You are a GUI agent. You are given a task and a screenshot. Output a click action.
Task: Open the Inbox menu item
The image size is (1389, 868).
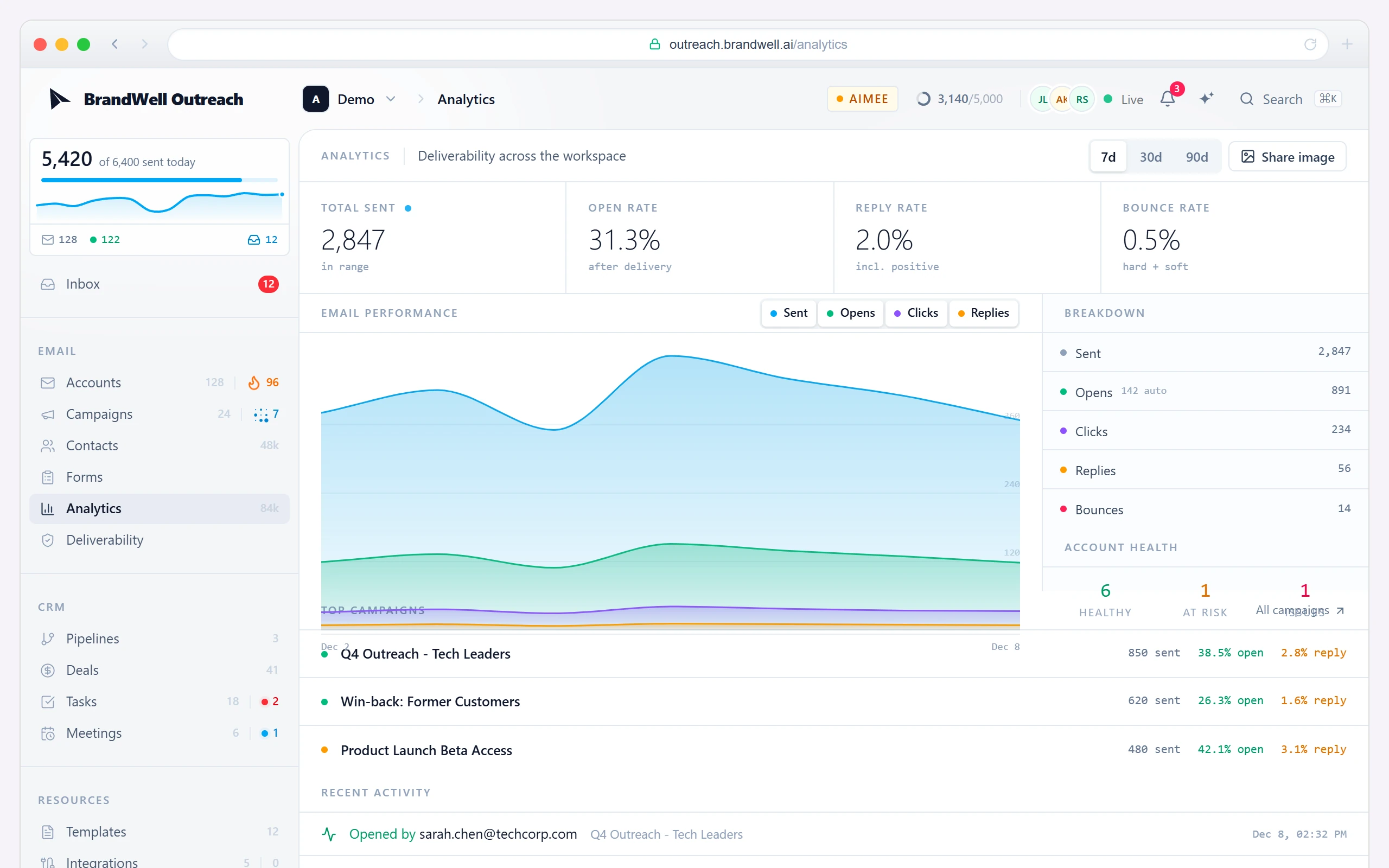pyautogui.click(x=160, y=284)
